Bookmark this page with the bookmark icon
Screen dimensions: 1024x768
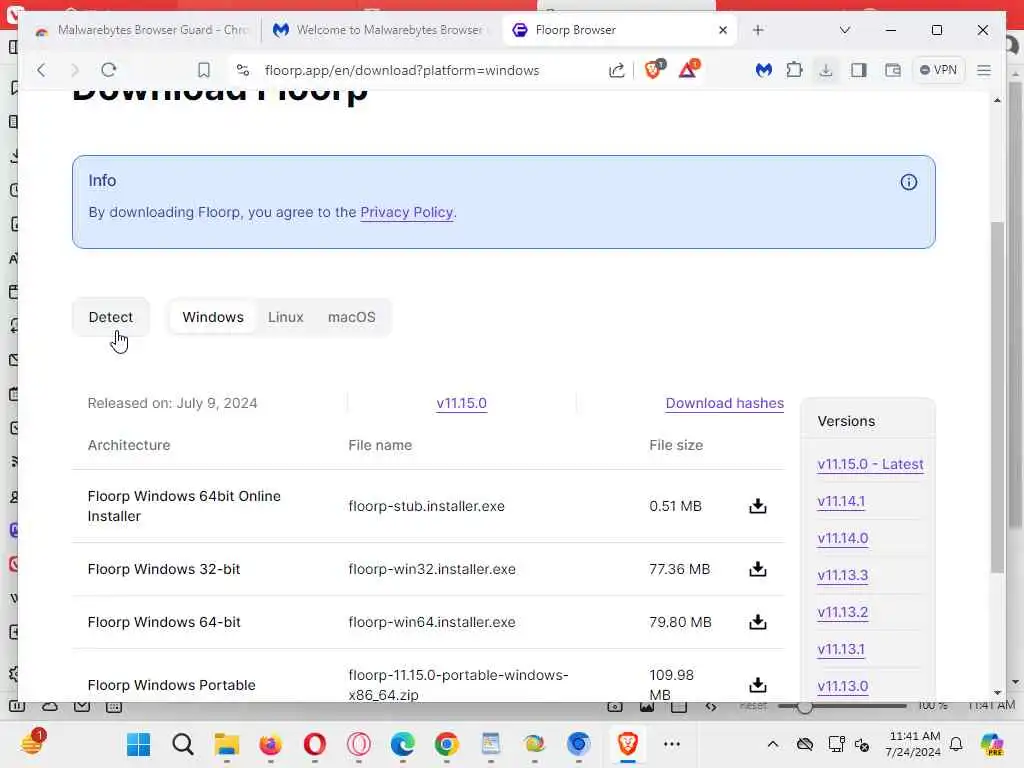coord(204,70)
